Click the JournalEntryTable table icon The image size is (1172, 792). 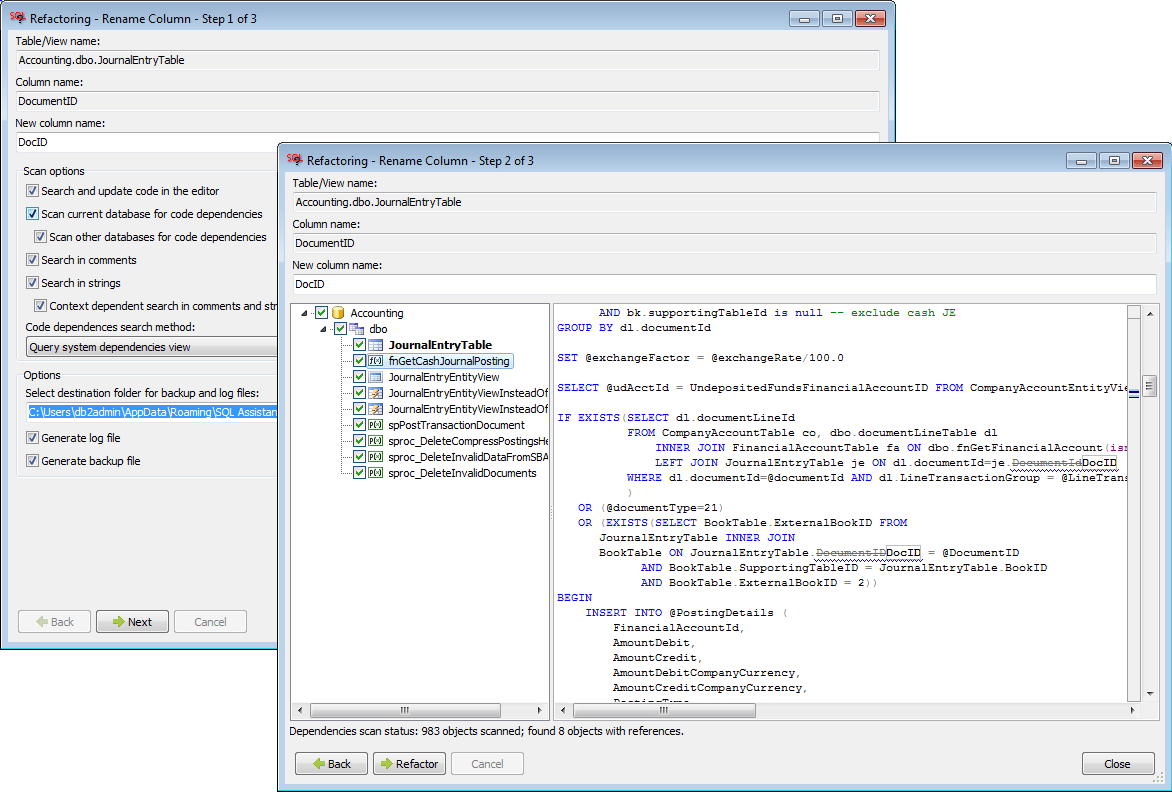(x=376, y=345)
